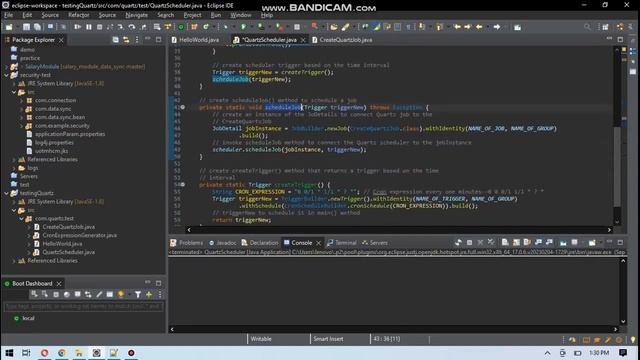Click Remove All Terminated Launches in Console
Screen dimensions: 640x360
click(x=491, y=242)
